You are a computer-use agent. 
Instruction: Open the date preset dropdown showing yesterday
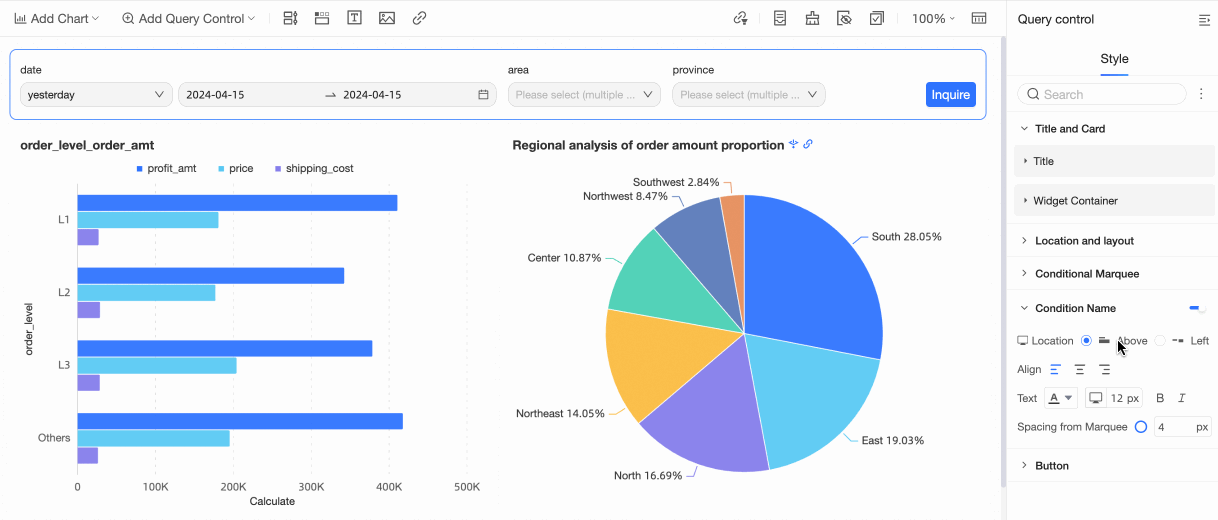[x=96, y=95]
